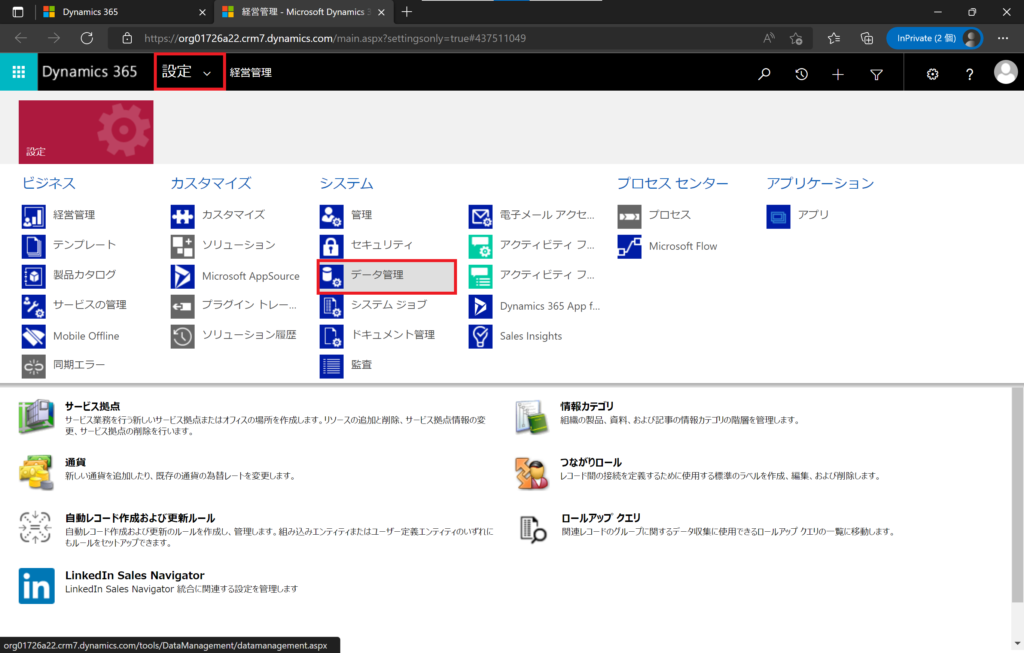Viewport: 1024px width, 653px height.
Task: Click the アプリ window icon
Action: (x=778, y=216)
